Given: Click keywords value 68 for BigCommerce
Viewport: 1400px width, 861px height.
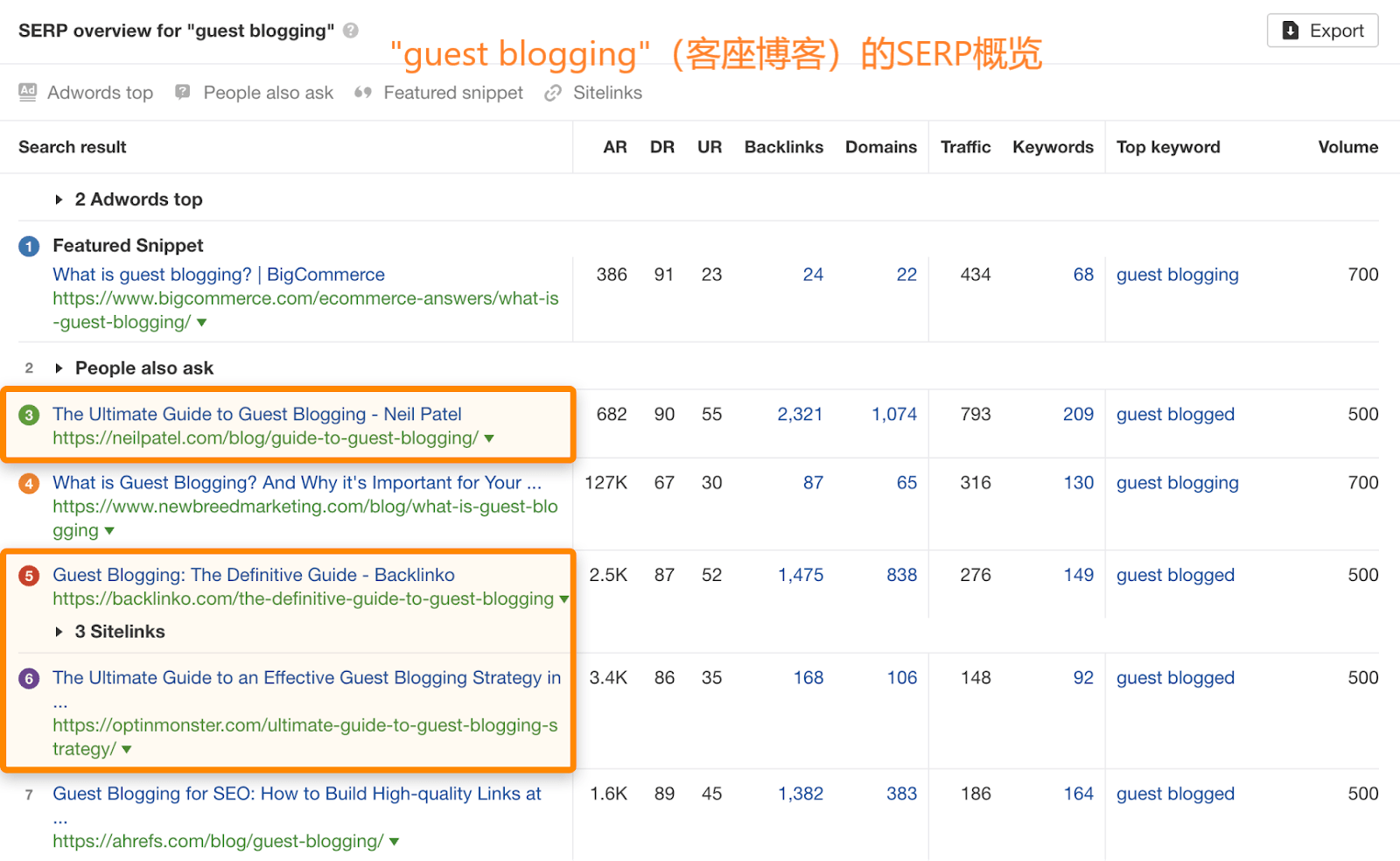Looking at the screenshot, I should click(1083, 275).
